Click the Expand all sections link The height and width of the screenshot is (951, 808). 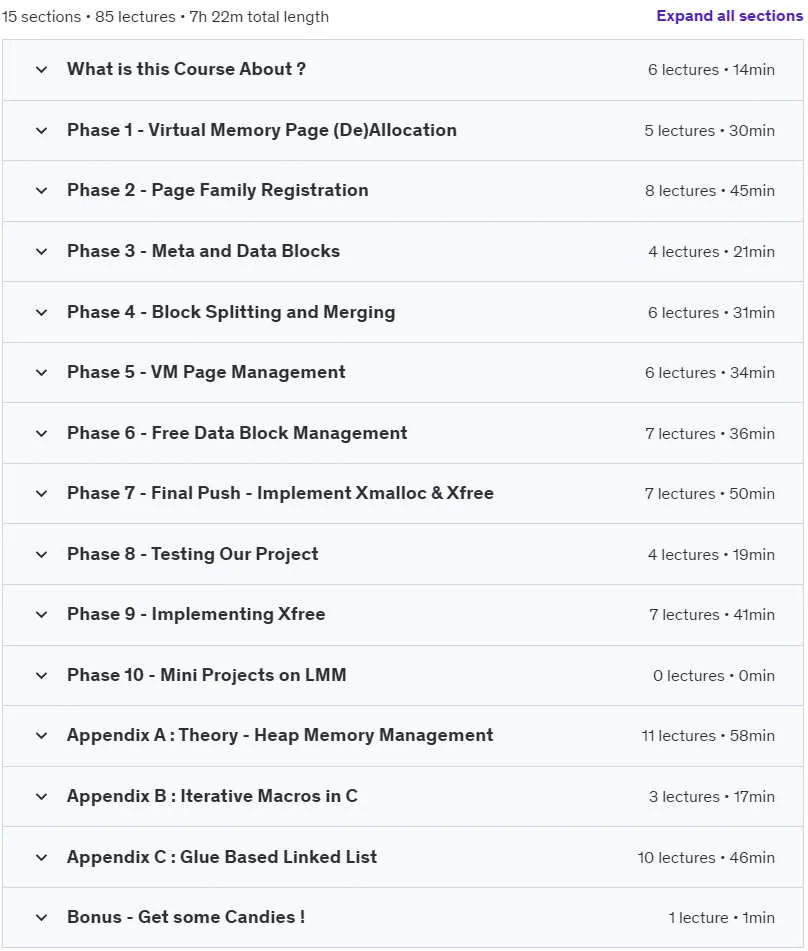(x=729, y=16)
